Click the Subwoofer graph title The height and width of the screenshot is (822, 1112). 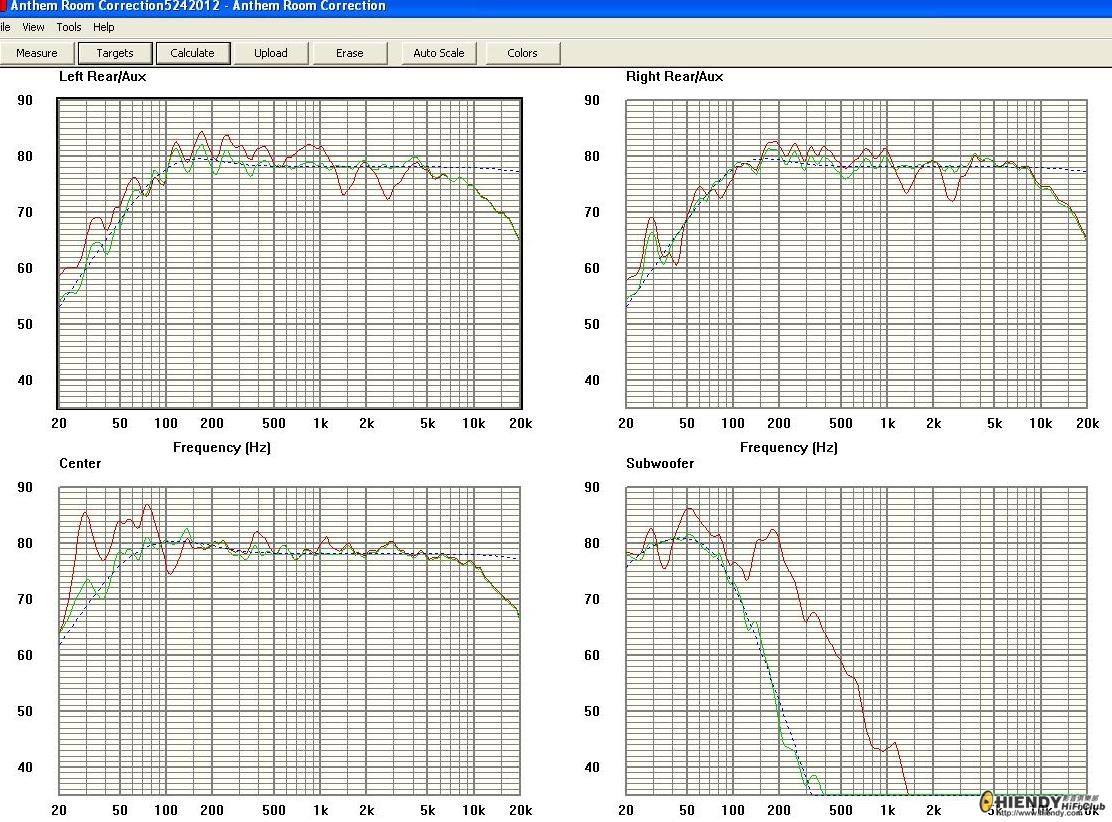[660, 464]
